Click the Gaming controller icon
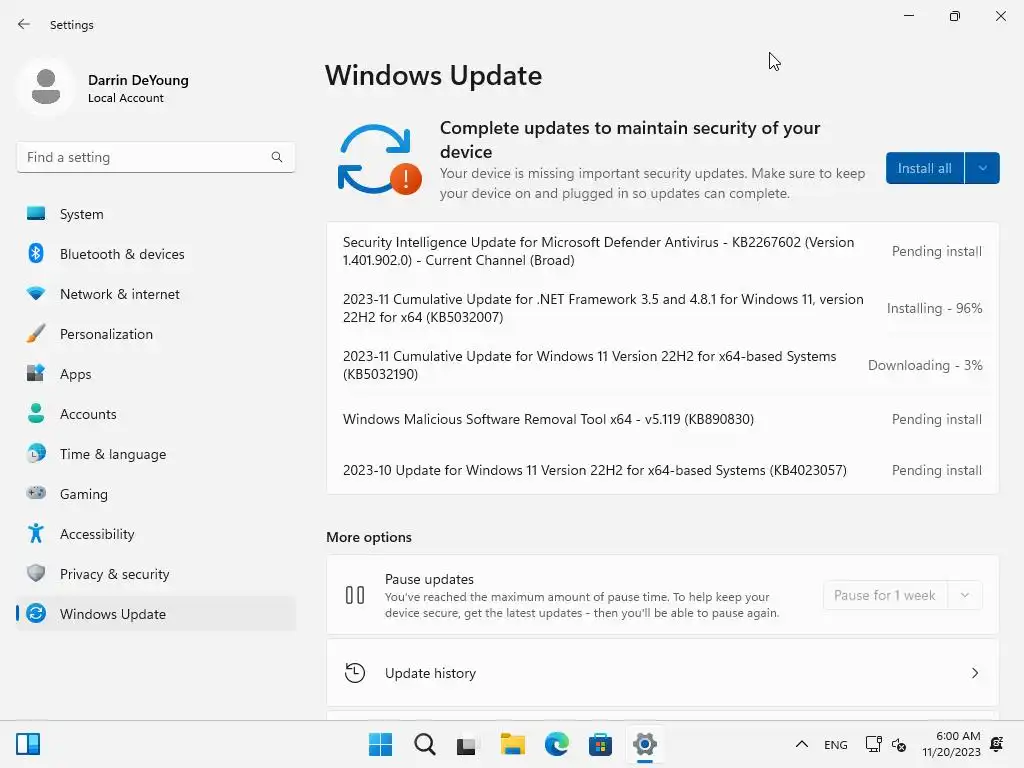 pos(36,493)
